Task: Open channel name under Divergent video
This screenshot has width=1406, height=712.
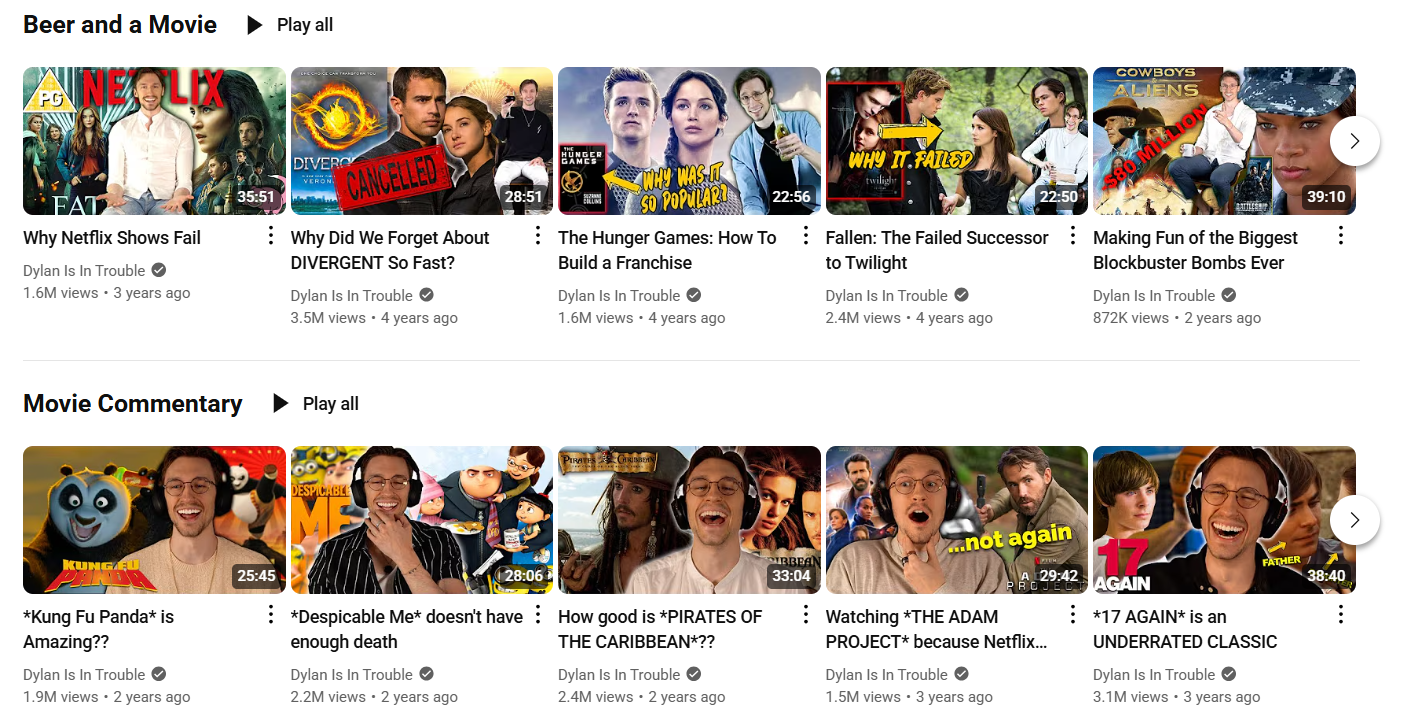Action: (352, 296)
